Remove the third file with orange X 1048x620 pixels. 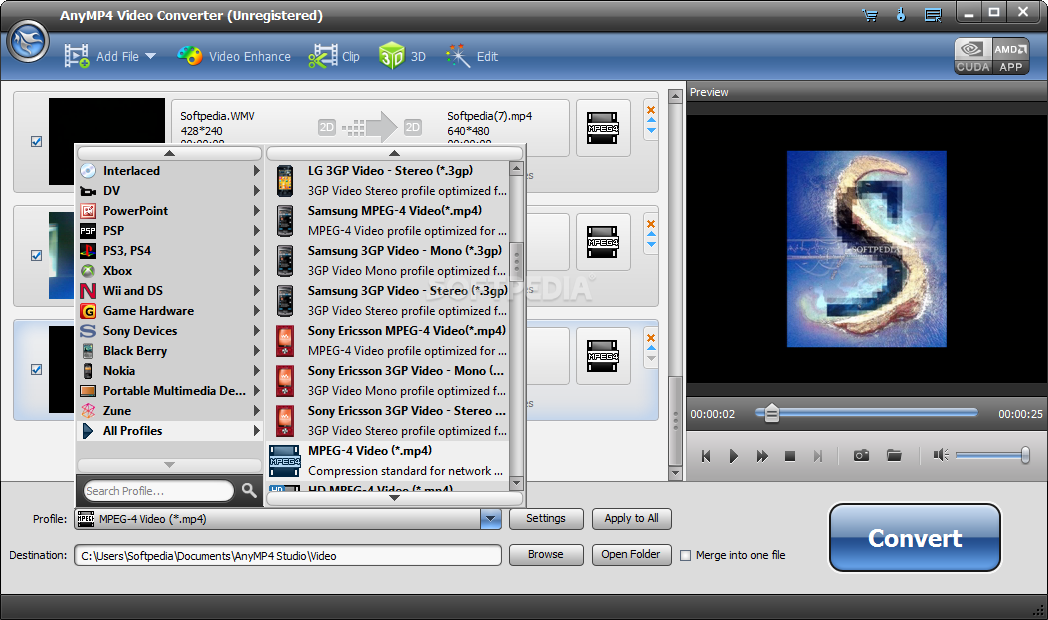pos(651,337)
